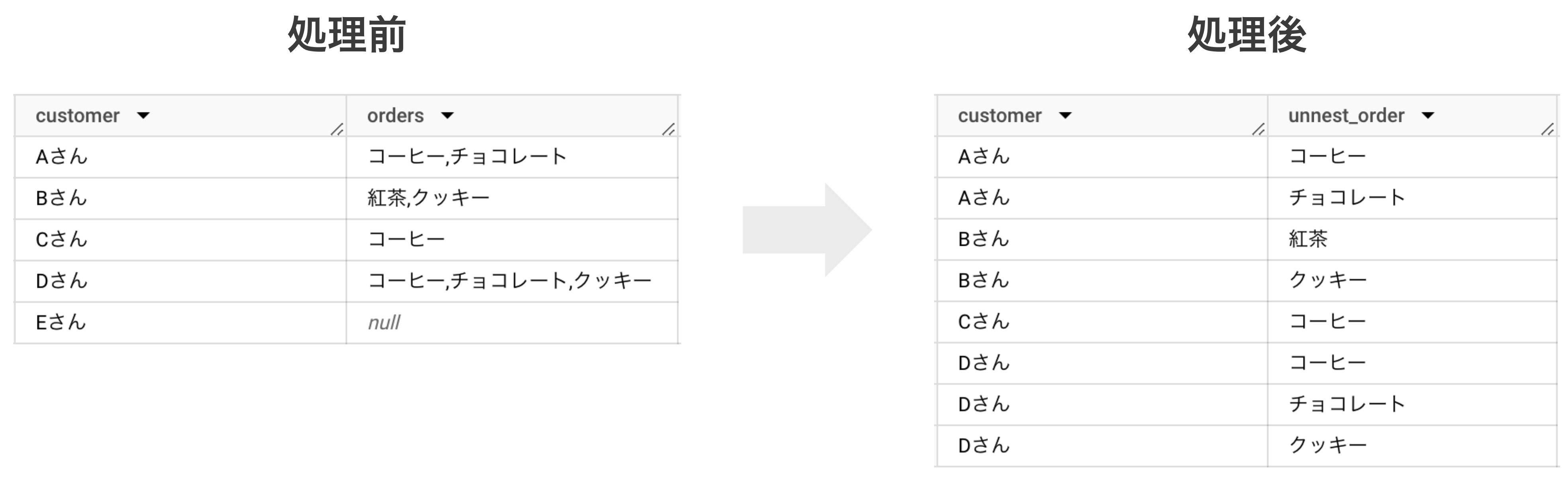Select the 紅茶 cell in unnest_order column
Screen dimensions: 1568x486
click(x=1308, y=239)
